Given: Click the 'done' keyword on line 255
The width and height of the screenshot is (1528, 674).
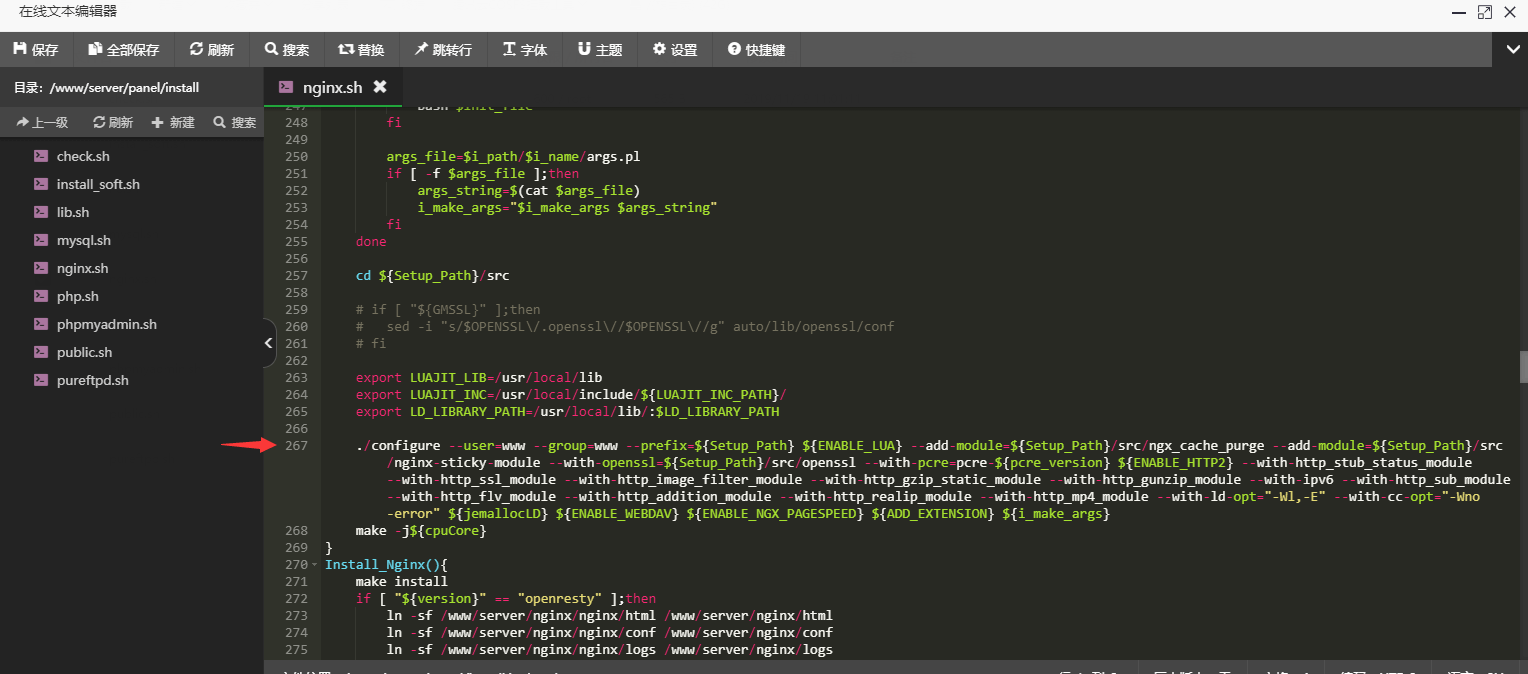Looking at the screenshot, I should (x=371, y=241).
